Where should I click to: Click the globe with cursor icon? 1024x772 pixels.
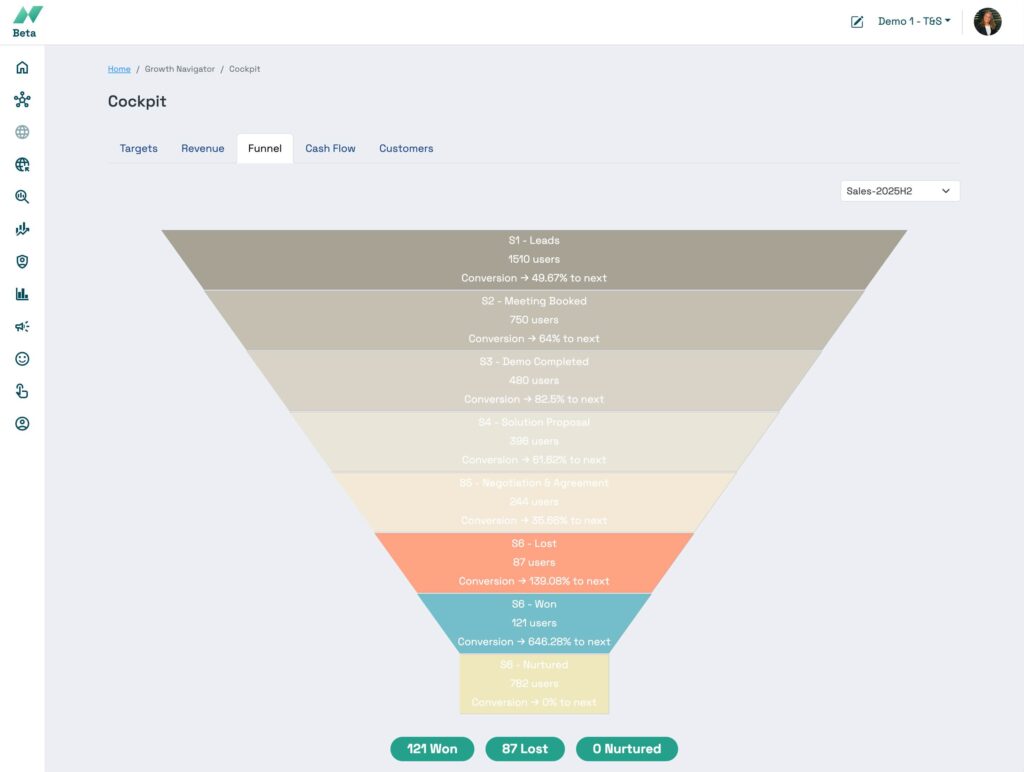coord(22,165)
